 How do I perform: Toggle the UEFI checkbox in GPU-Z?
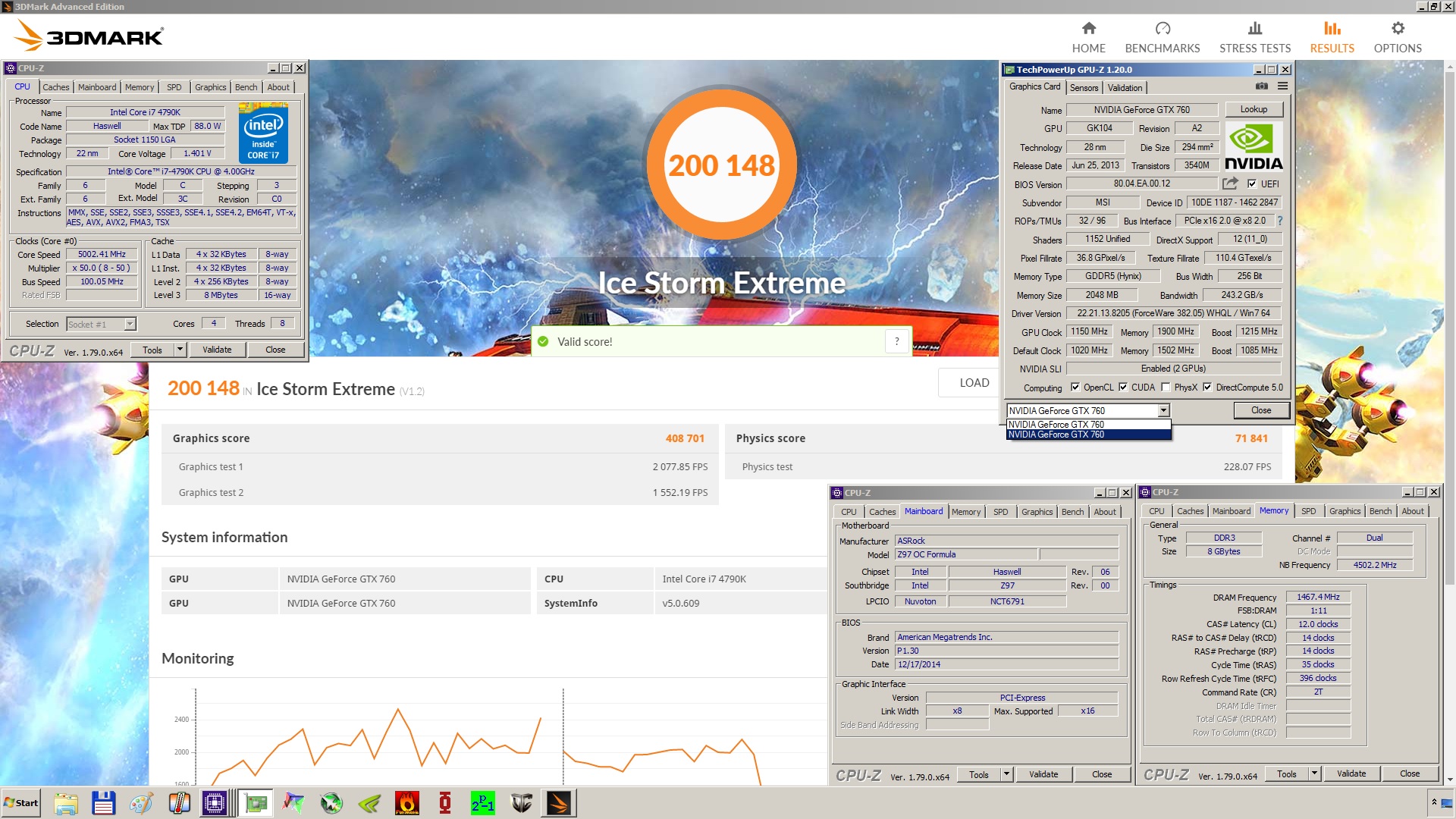pyautogui.click(x=1252, y=184)
